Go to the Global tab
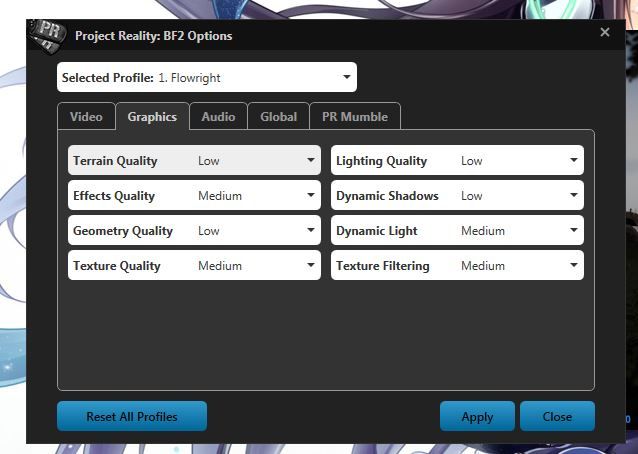This screenshot has height=454, width=638. [278, 117]
